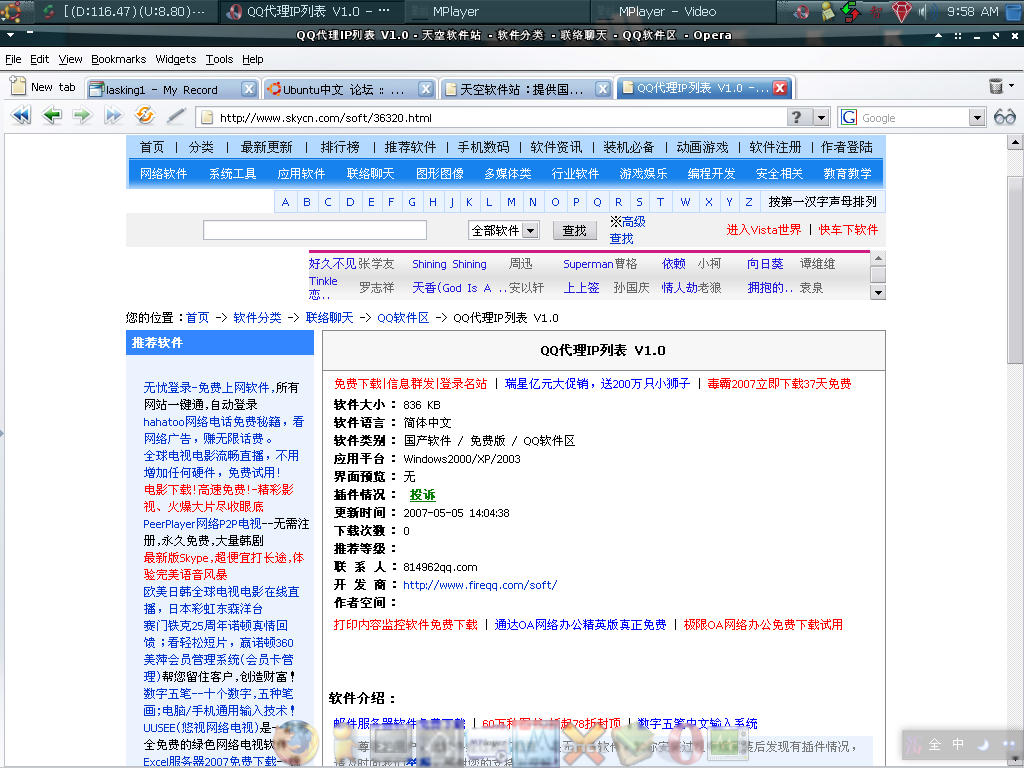
Task: Open the address bar history dropdown arrow
Action: (822, 118)
